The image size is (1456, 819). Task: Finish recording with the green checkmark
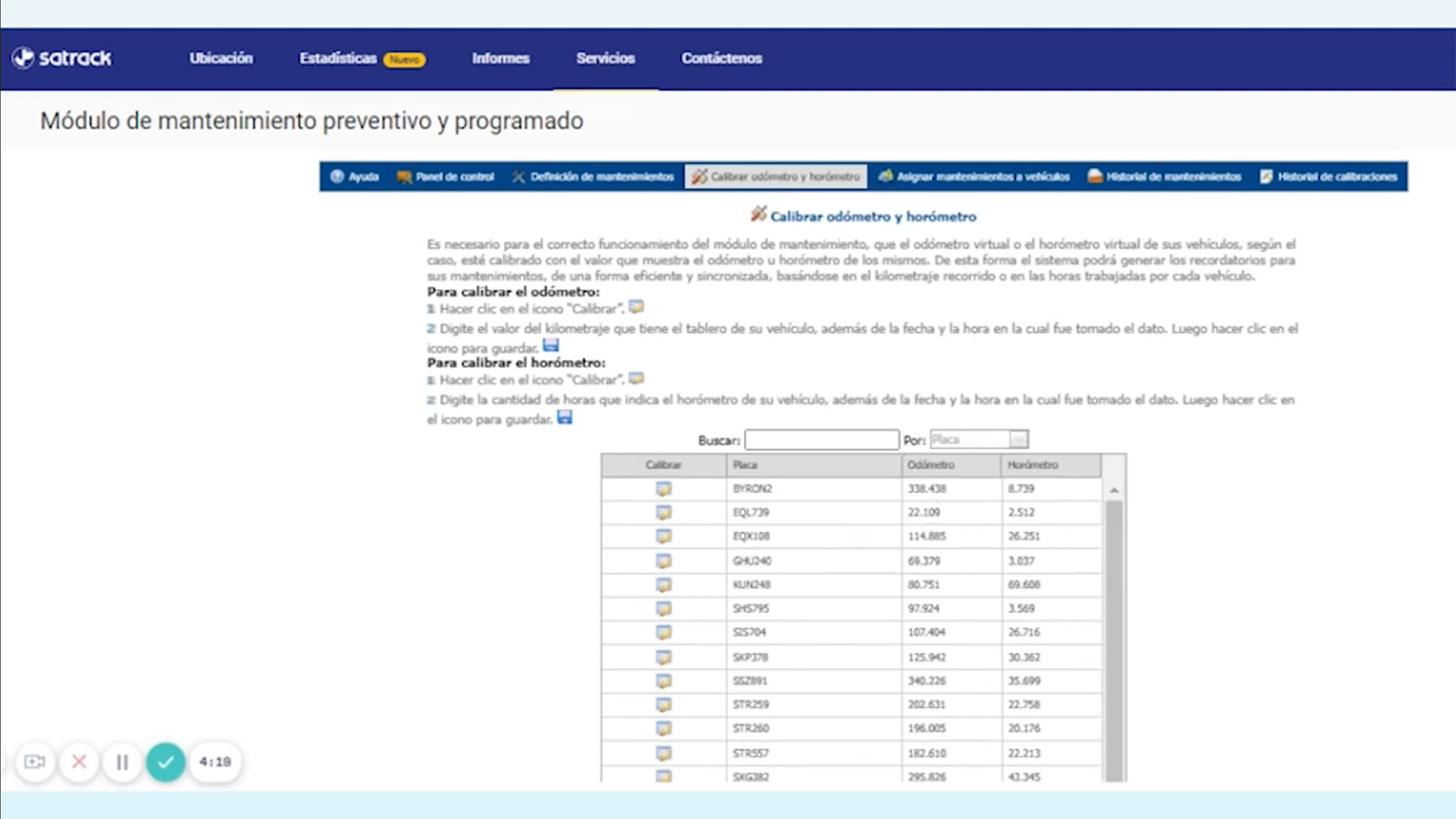click(166, 762)
